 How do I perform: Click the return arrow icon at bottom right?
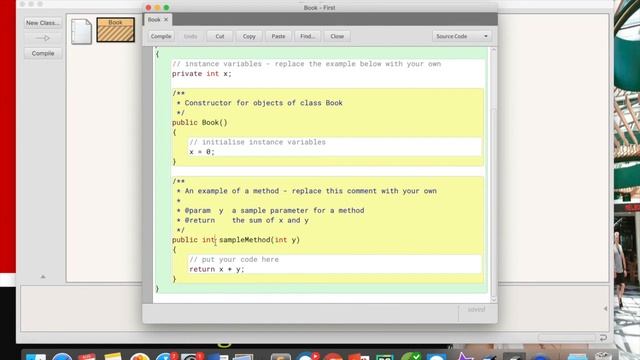[603, 338]
